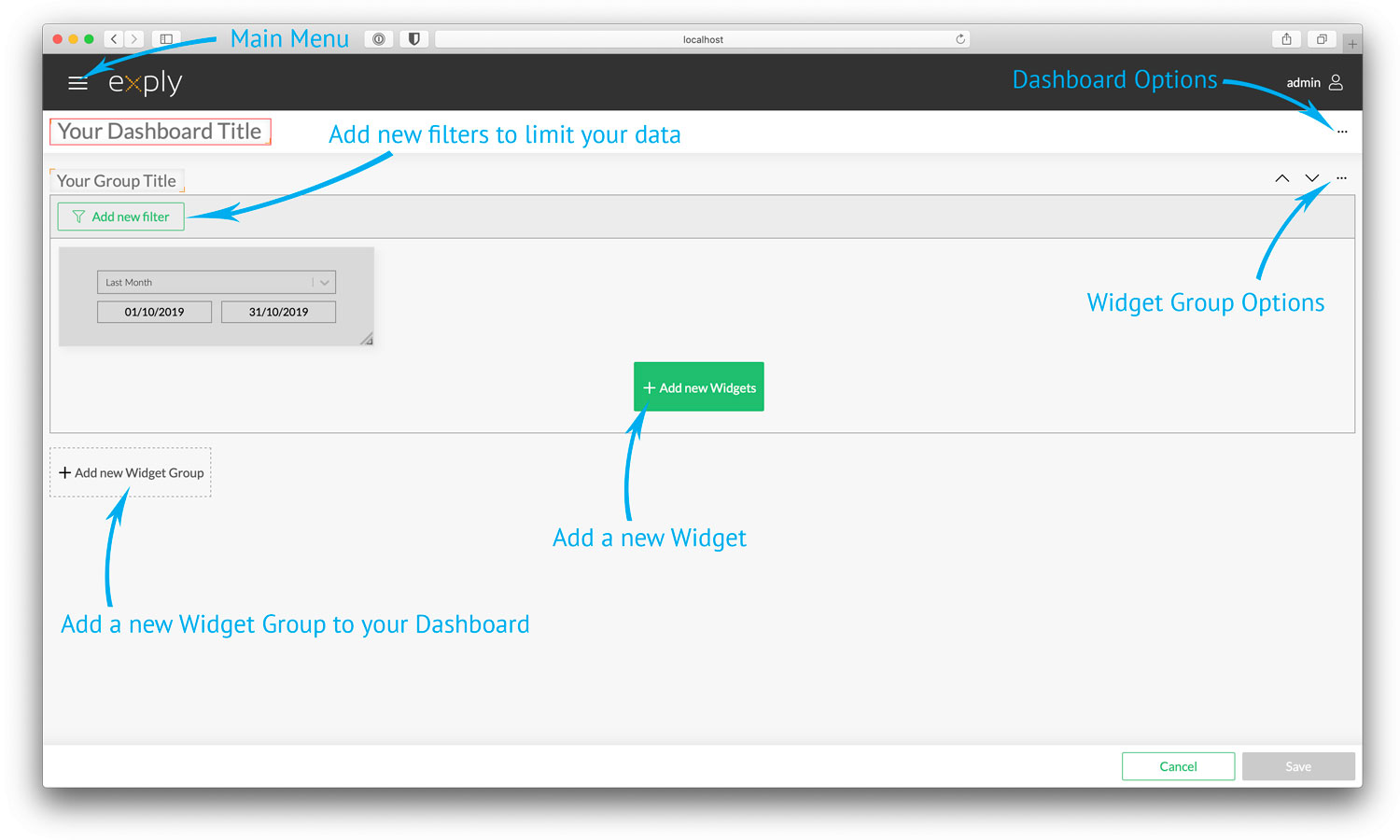Edit Your Dashboard Title field

click(x=160, y=132)
